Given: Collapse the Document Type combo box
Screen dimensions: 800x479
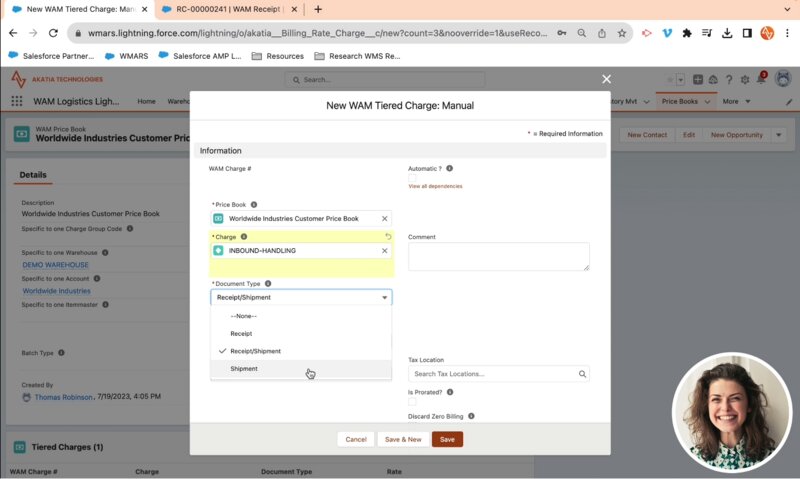Looking at the screenshot, I should pos(384,297).
